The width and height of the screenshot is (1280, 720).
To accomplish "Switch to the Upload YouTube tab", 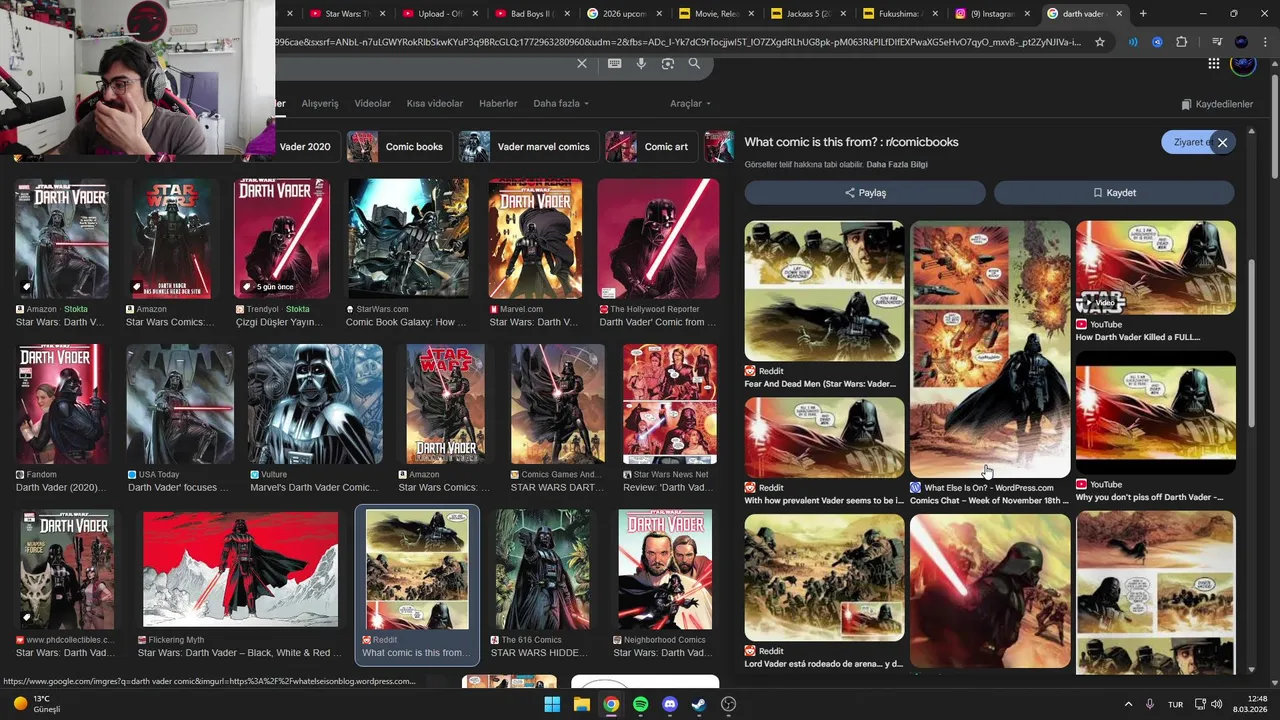I will coord(439,14).
